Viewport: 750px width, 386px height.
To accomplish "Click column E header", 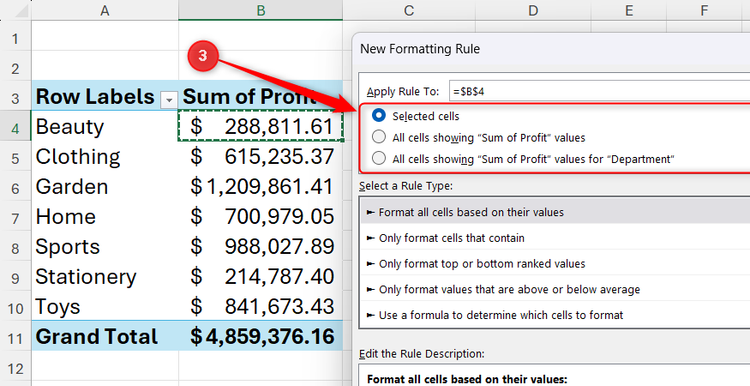I will [629, 10].
